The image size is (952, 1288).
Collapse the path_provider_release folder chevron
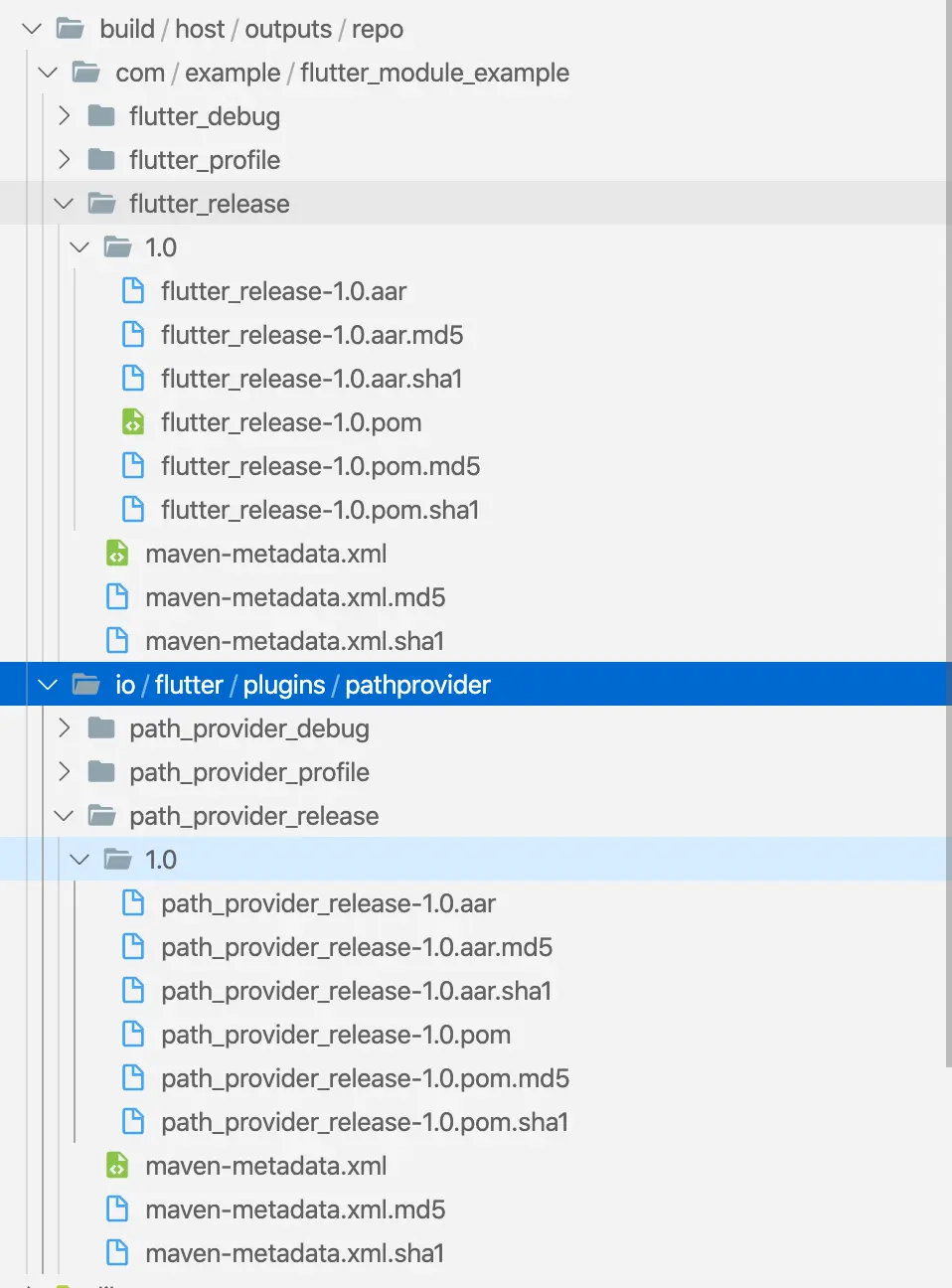[x=65, y=816]
